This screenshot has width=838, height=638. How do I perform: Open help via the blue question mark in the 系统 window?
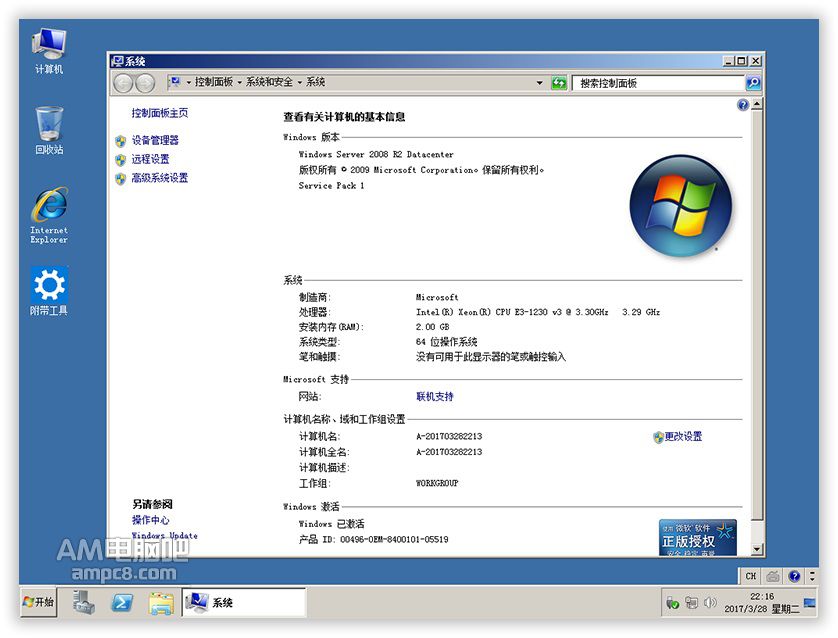click(x=742, y=105)
